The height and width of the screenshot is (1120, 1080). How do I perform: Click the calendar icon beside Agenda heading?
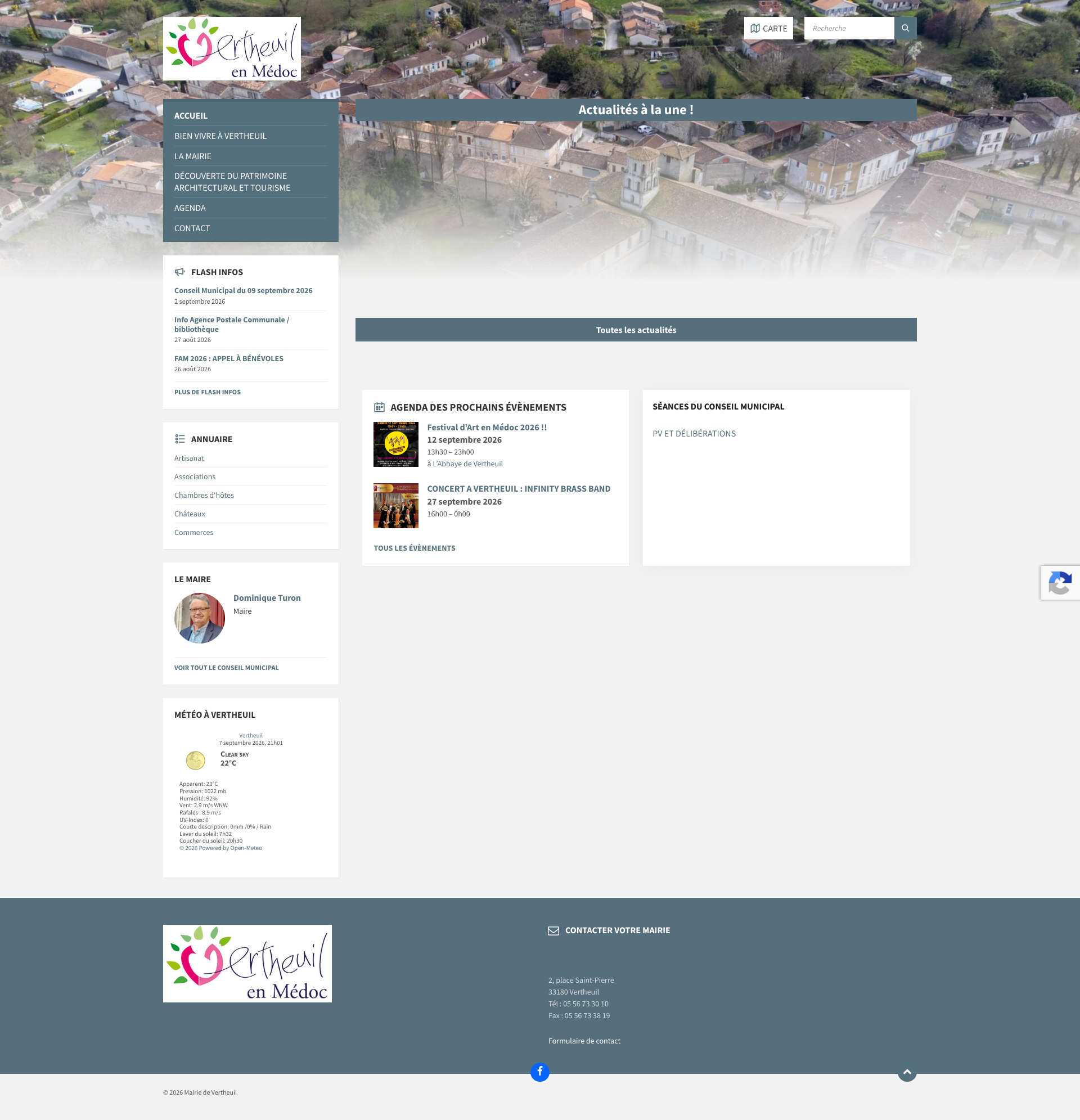379,407
